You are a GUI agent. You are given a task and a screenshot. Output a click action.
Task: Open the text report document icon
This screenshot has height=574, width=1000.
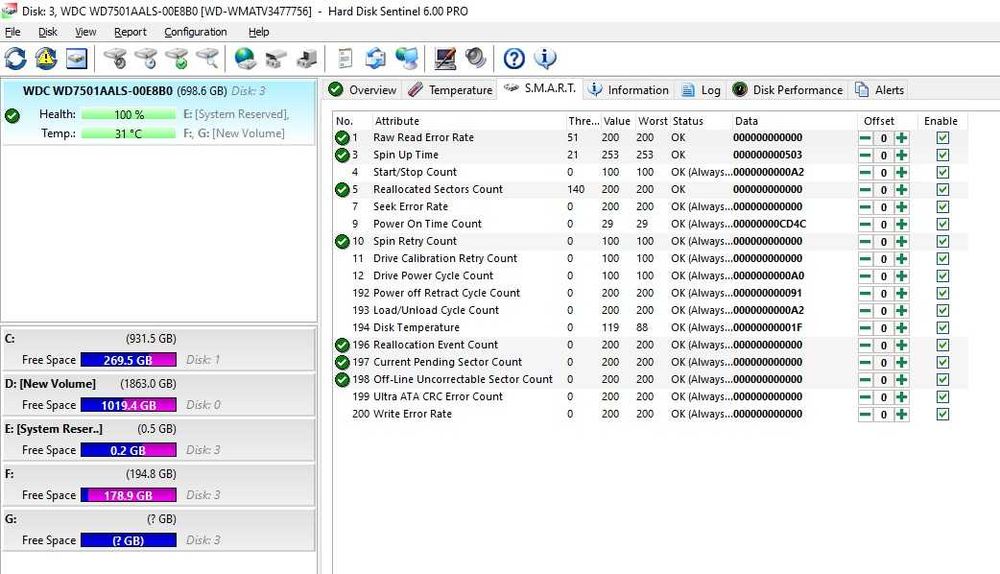[x=345, y=59]
